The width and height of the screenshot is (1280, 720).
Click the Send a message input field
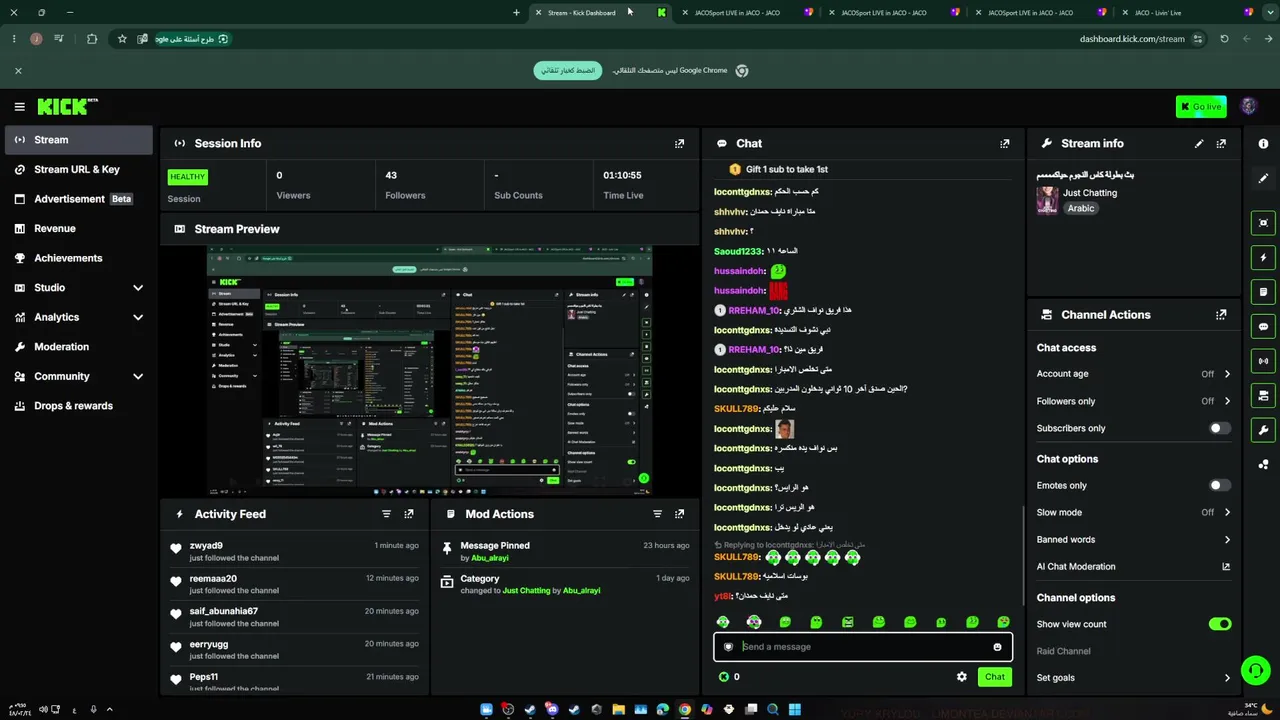coord(863,647)
